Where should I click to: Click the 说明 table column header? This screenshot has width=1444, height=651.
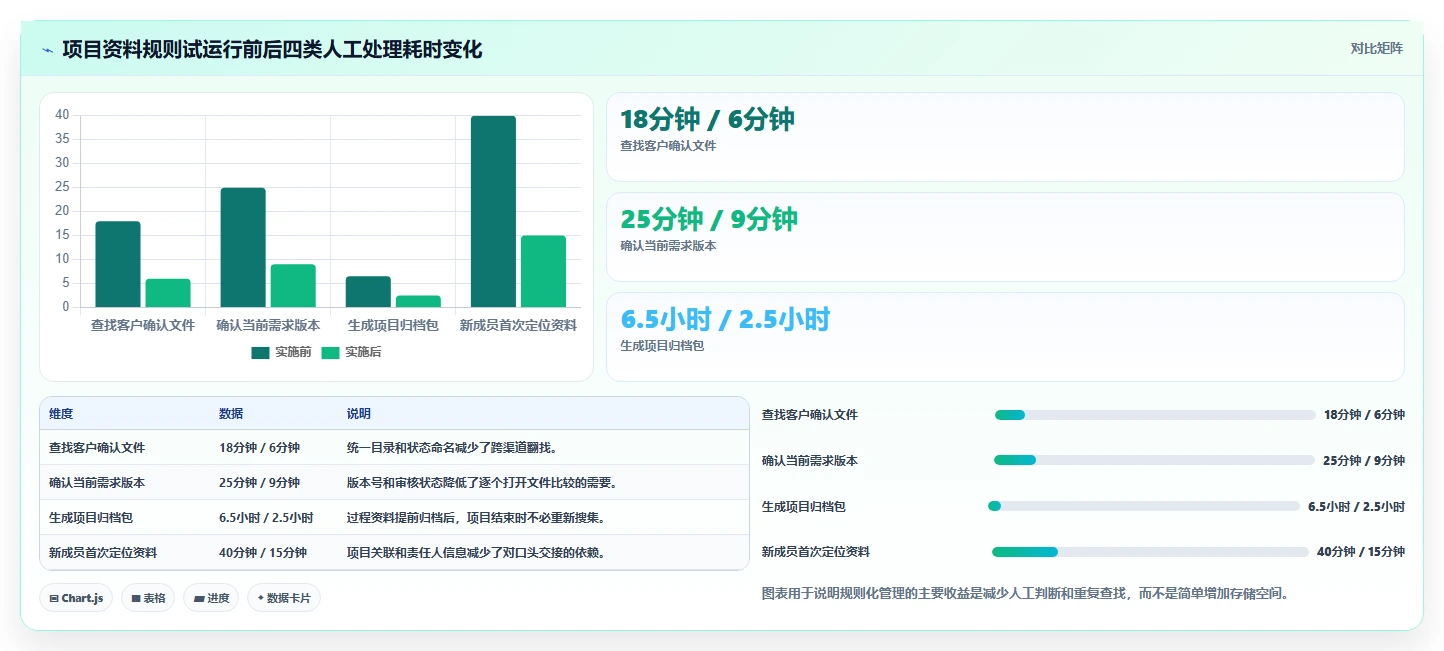click(359, 414)
